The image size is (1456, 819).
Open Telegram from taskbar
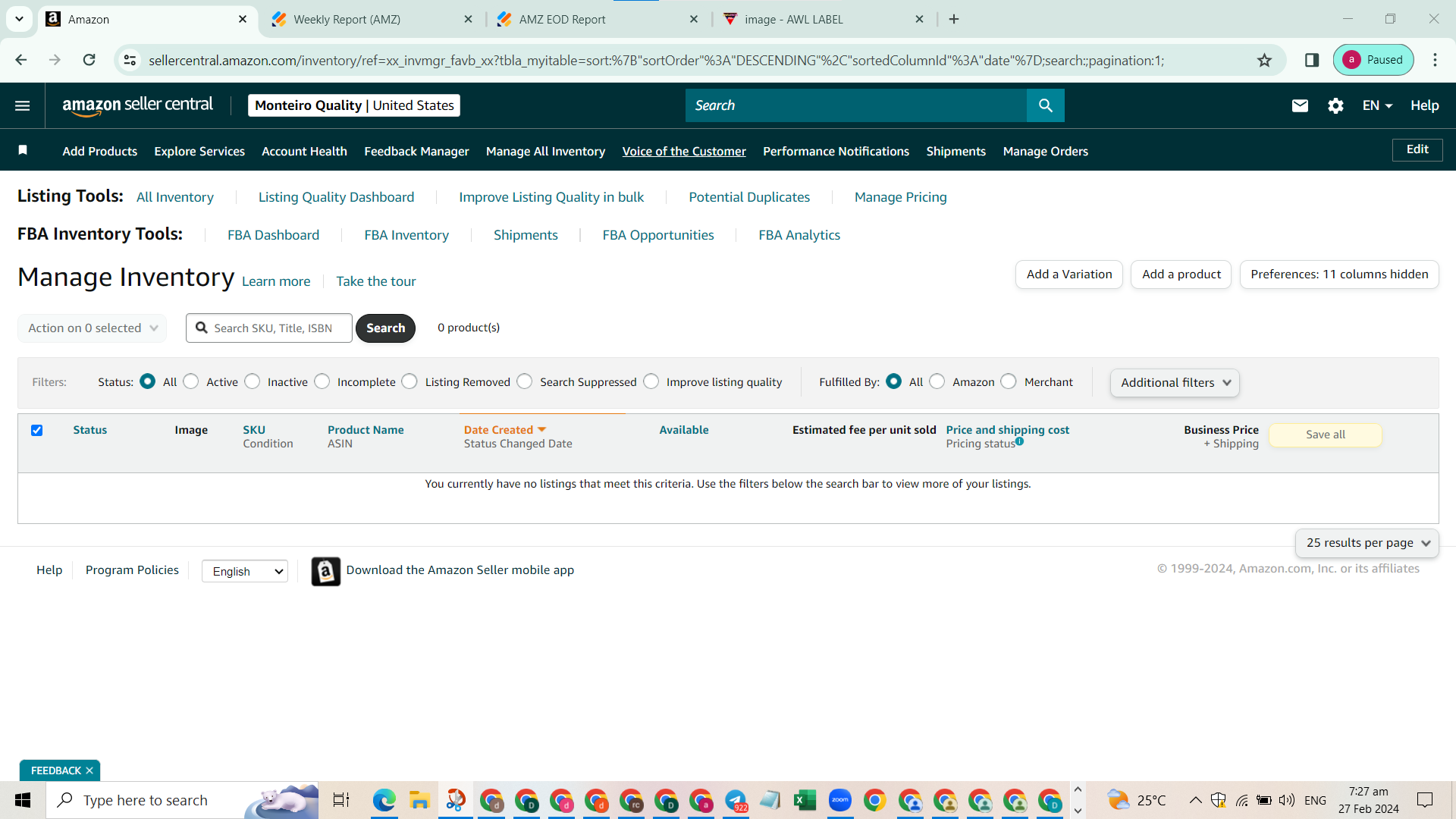[736, 800]
